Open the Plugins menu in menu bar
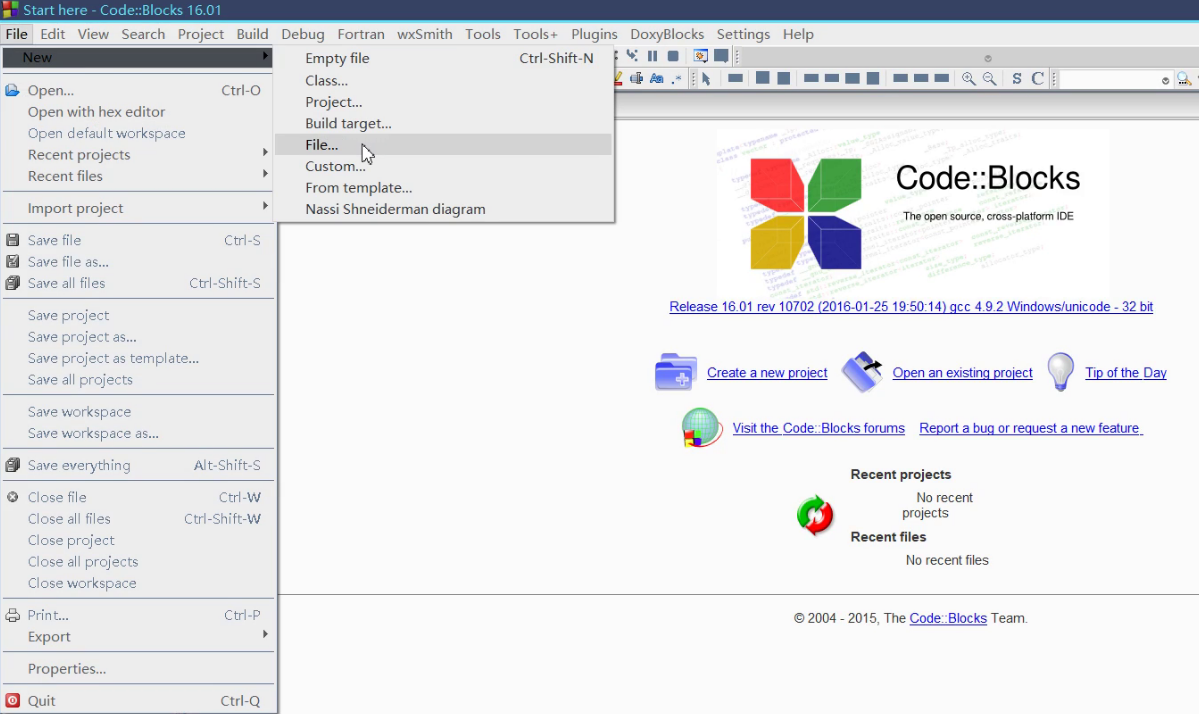 click(594, 34)
